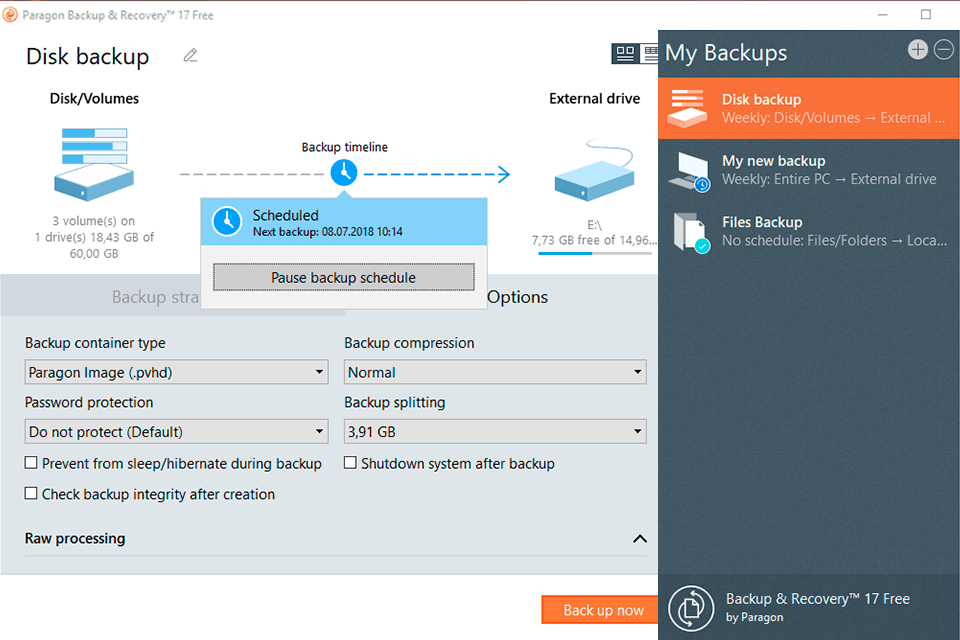Switch to the tile view icon
The height and width of the screenshot is (640, 960).
pos(625,54)
